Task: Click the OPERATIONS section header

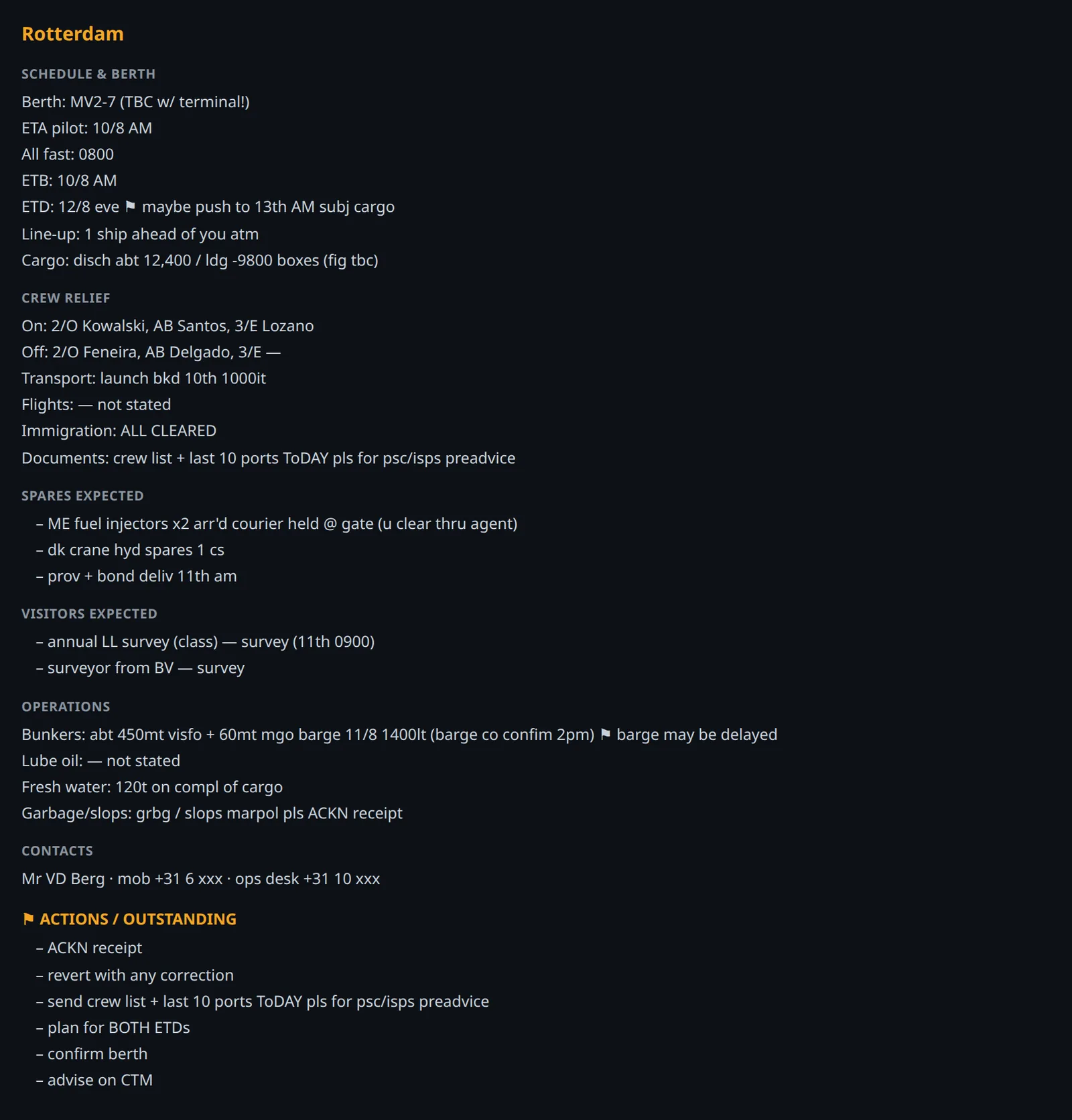Action: (x=66, y=706)
